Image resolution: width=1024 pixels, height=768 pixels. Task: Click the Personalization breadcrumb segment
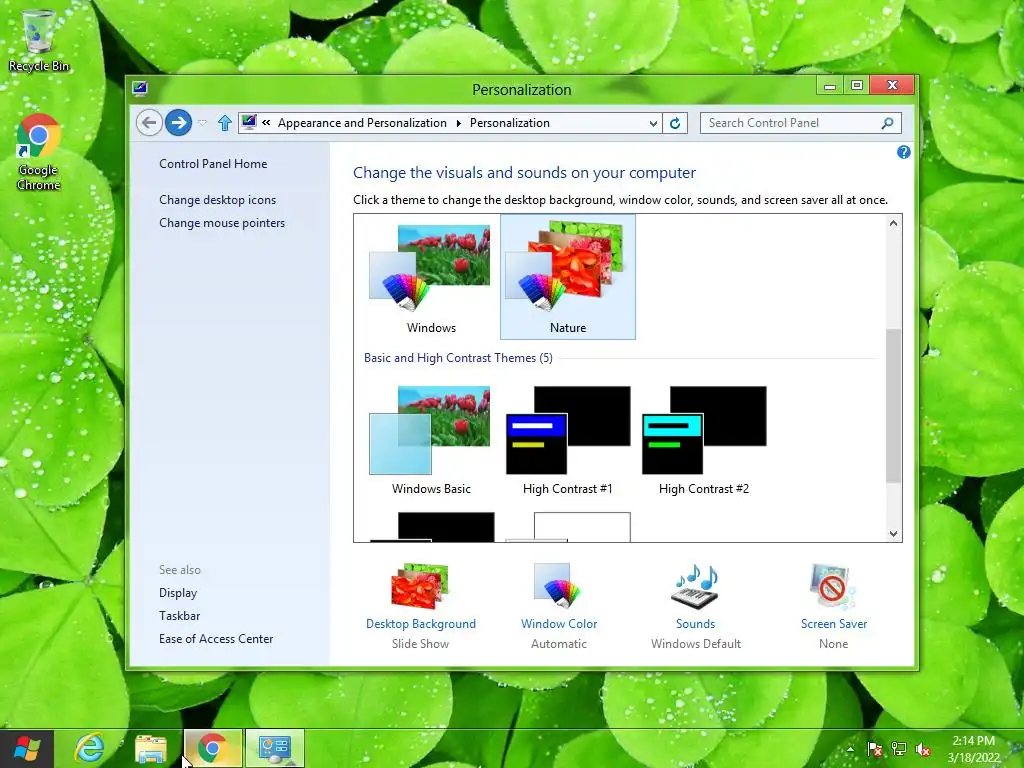coord(509,123)
